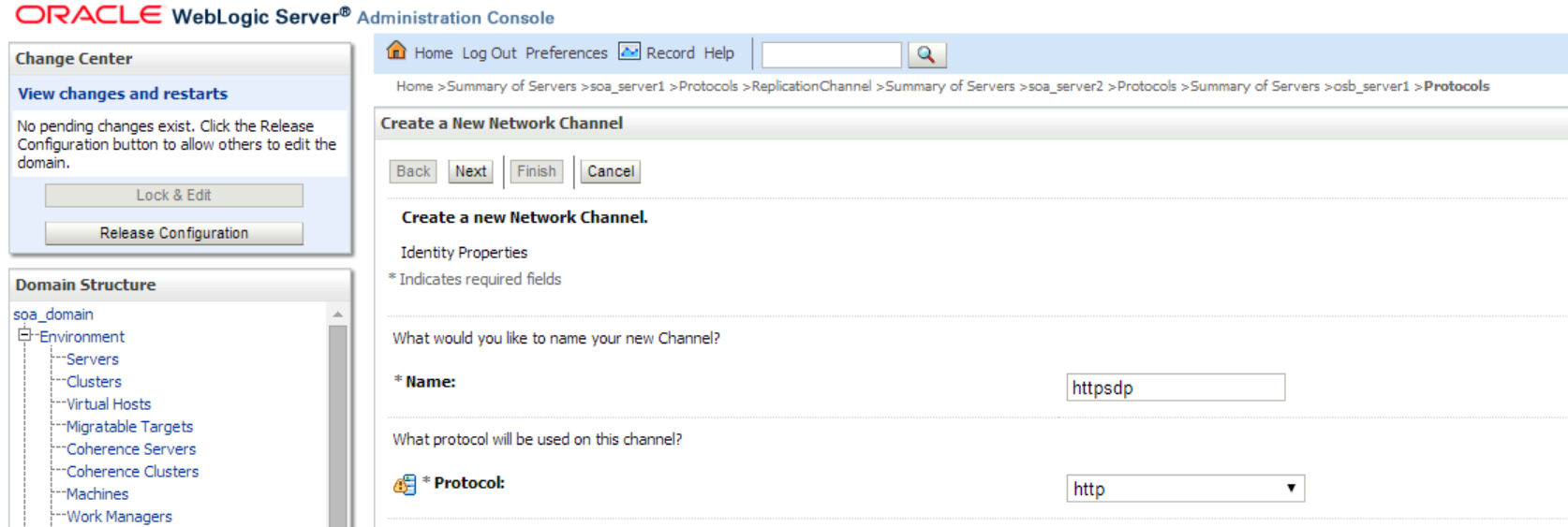Click the channel Name text field
Image resolution: width=1568 pixels, height=527 pixels.
1176,388
